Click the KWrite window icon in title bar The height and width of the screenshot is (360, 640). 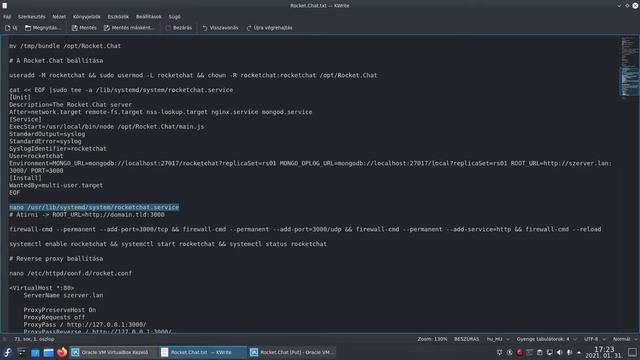click(x=4, y=5)
